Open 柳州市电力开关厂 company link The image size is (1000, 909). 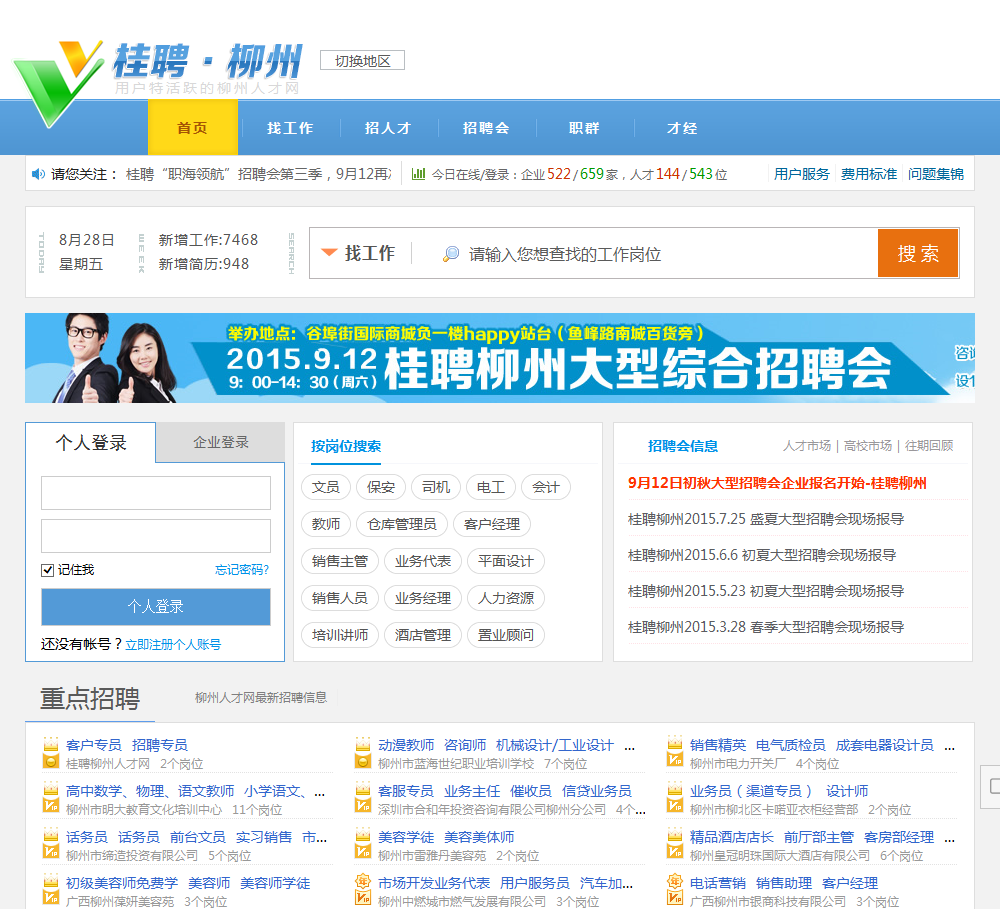[x=737, y=764]
